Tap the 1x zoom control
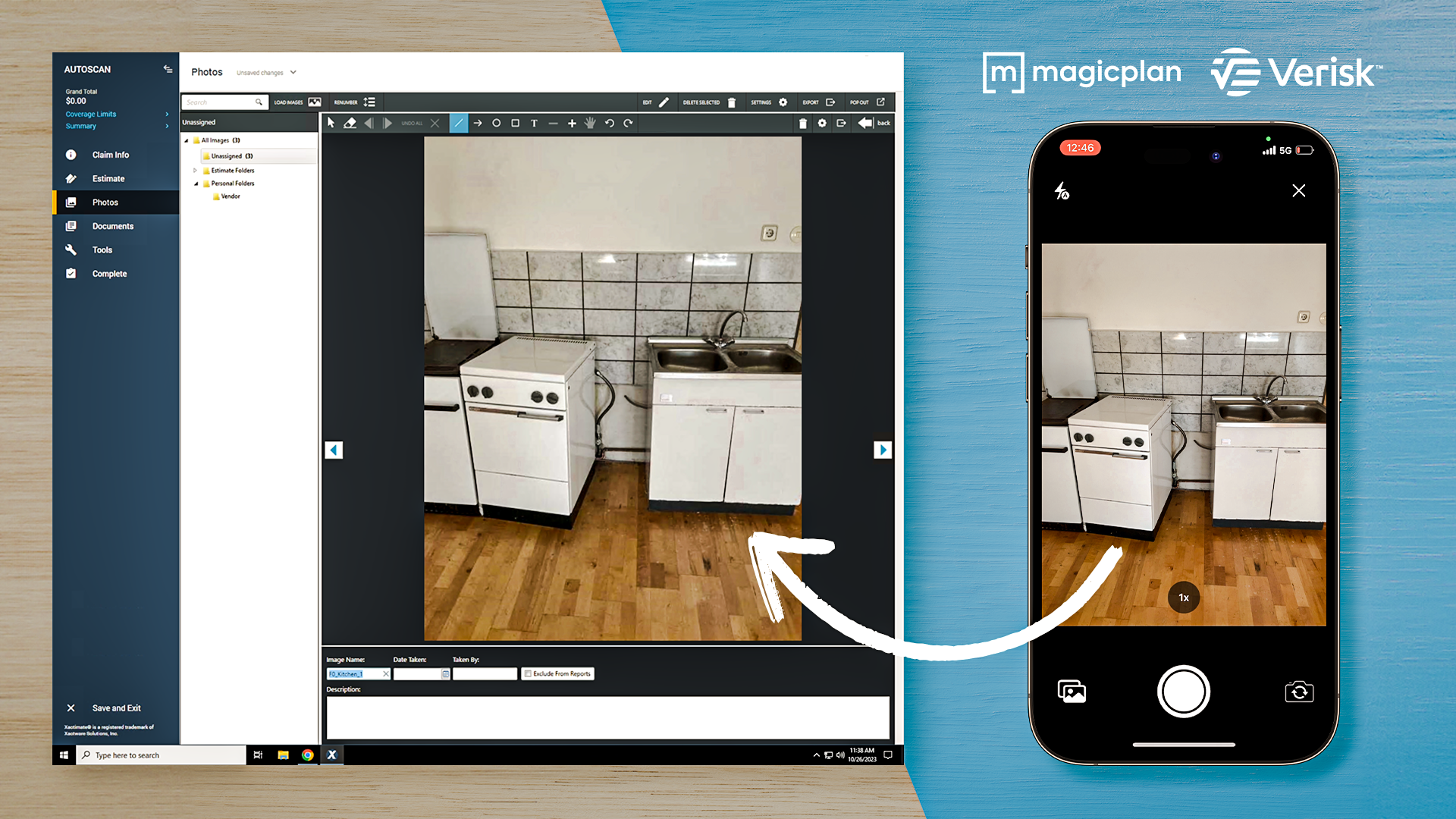This screenshot has width=1456, height=819. pos(1184,598)
